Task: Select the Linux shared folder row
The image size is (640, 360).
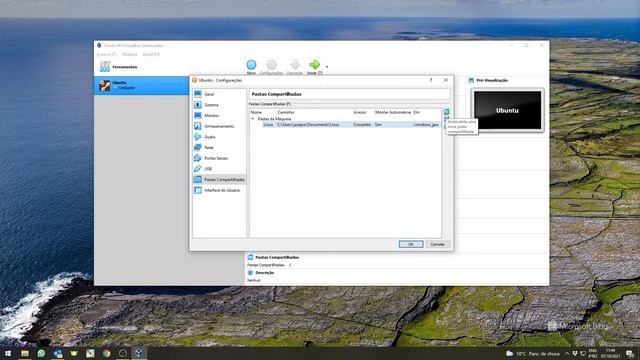Action: 351,124
